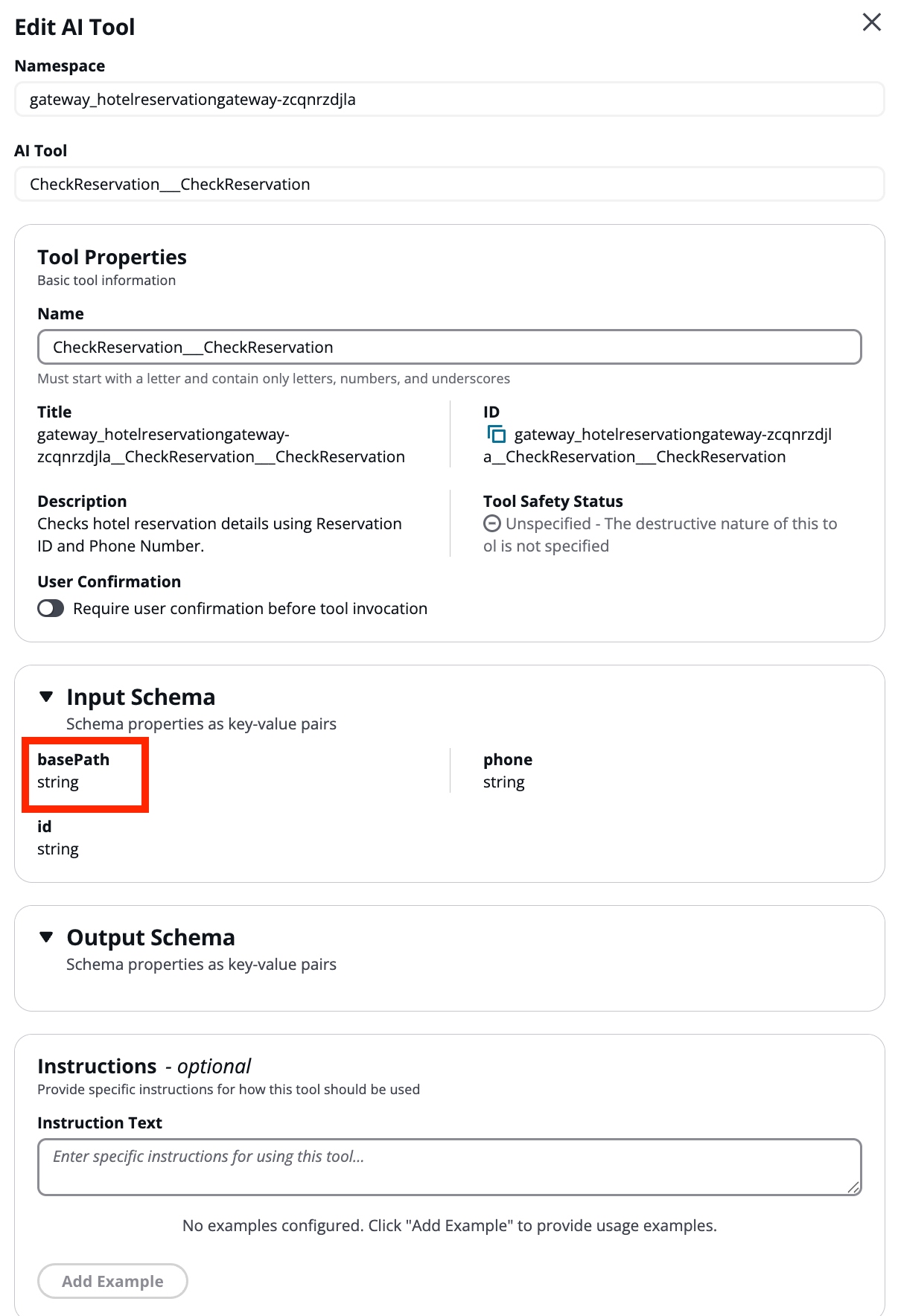Copy the tool ID to clipboard
The height and width of the screenshot is (1316, 898).
(x=496, y=434)
